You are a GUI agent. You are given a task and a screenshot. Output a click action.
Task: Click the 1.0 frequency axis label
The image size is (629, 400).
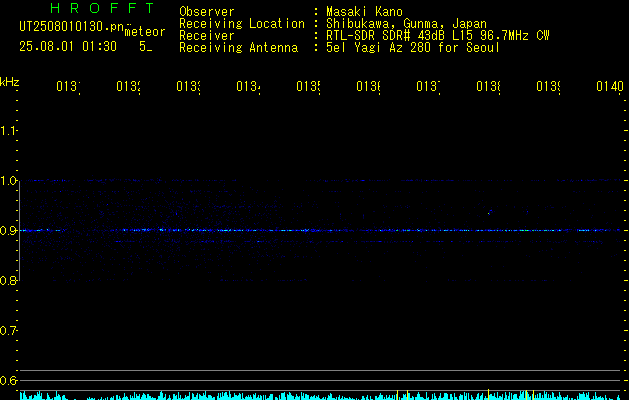pyautogui.click(x=8, y=181)
